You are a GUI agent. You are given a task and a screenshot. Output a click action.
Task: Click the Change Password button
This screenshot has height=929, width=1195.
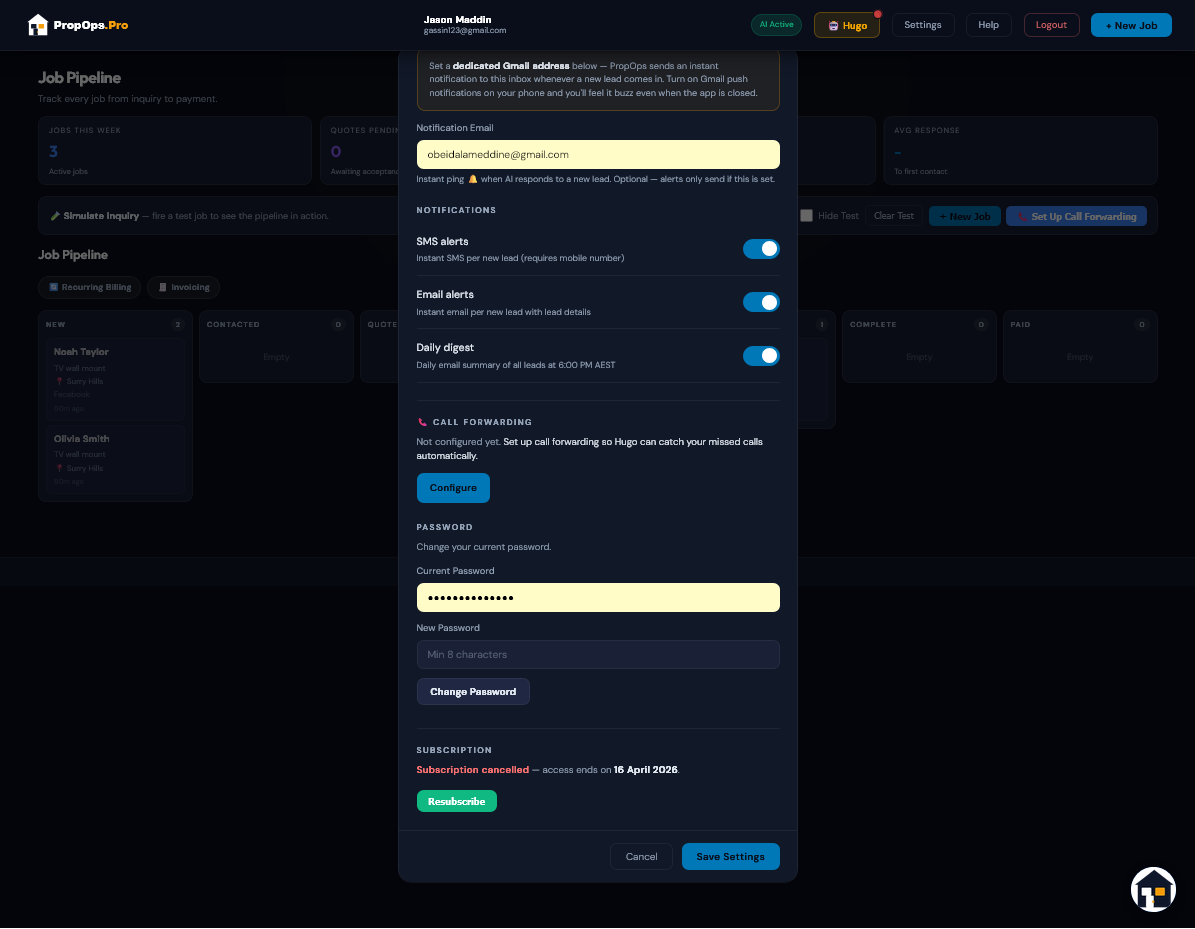473,692
